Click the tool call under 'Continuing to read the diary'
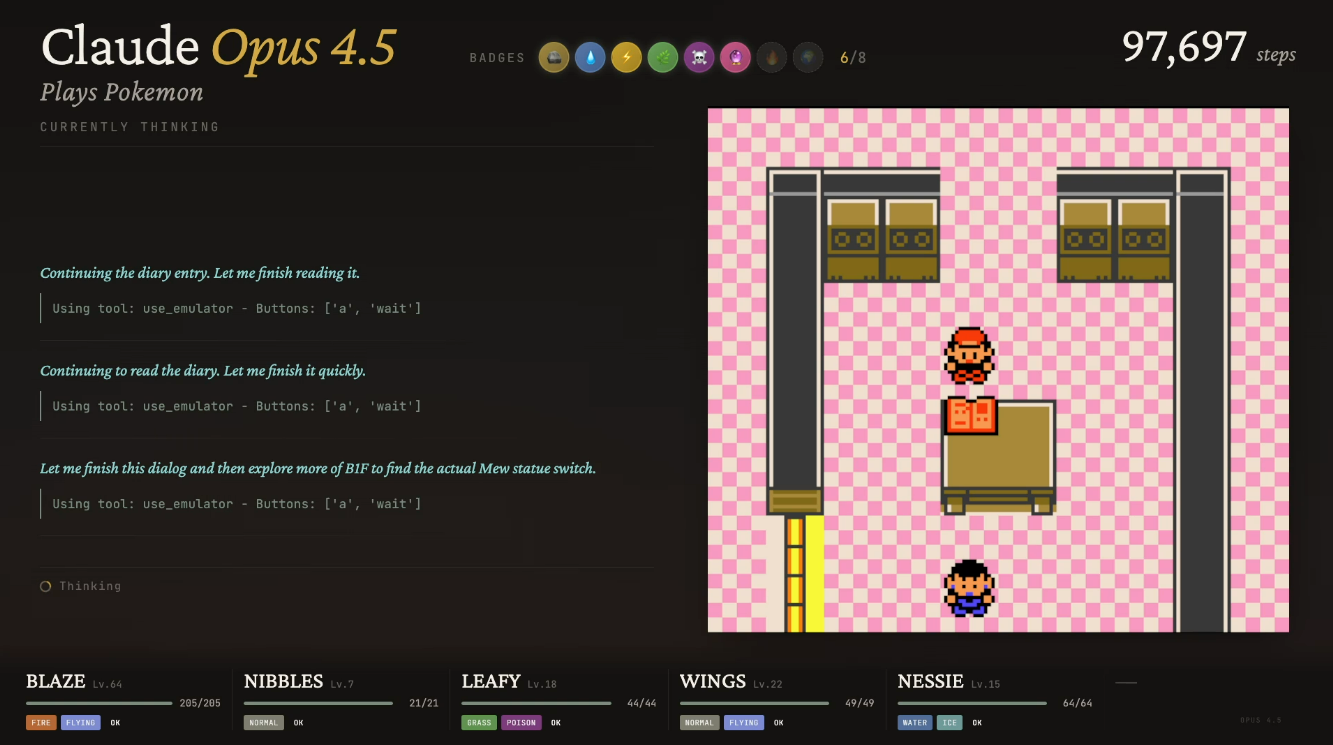Image resolution: width=1333 pixels, height=745 pixels. [237, 406]
